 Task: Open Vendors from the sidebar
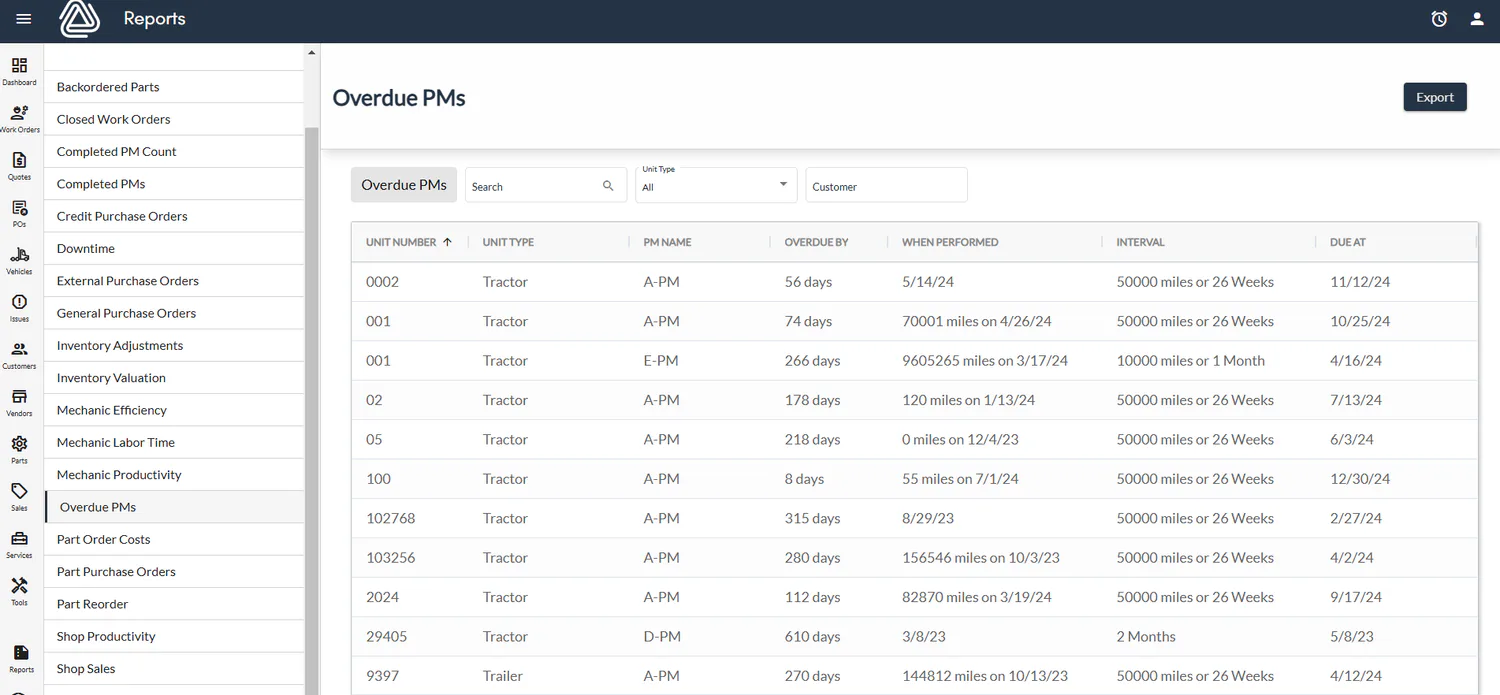click(x=19, y=402)
